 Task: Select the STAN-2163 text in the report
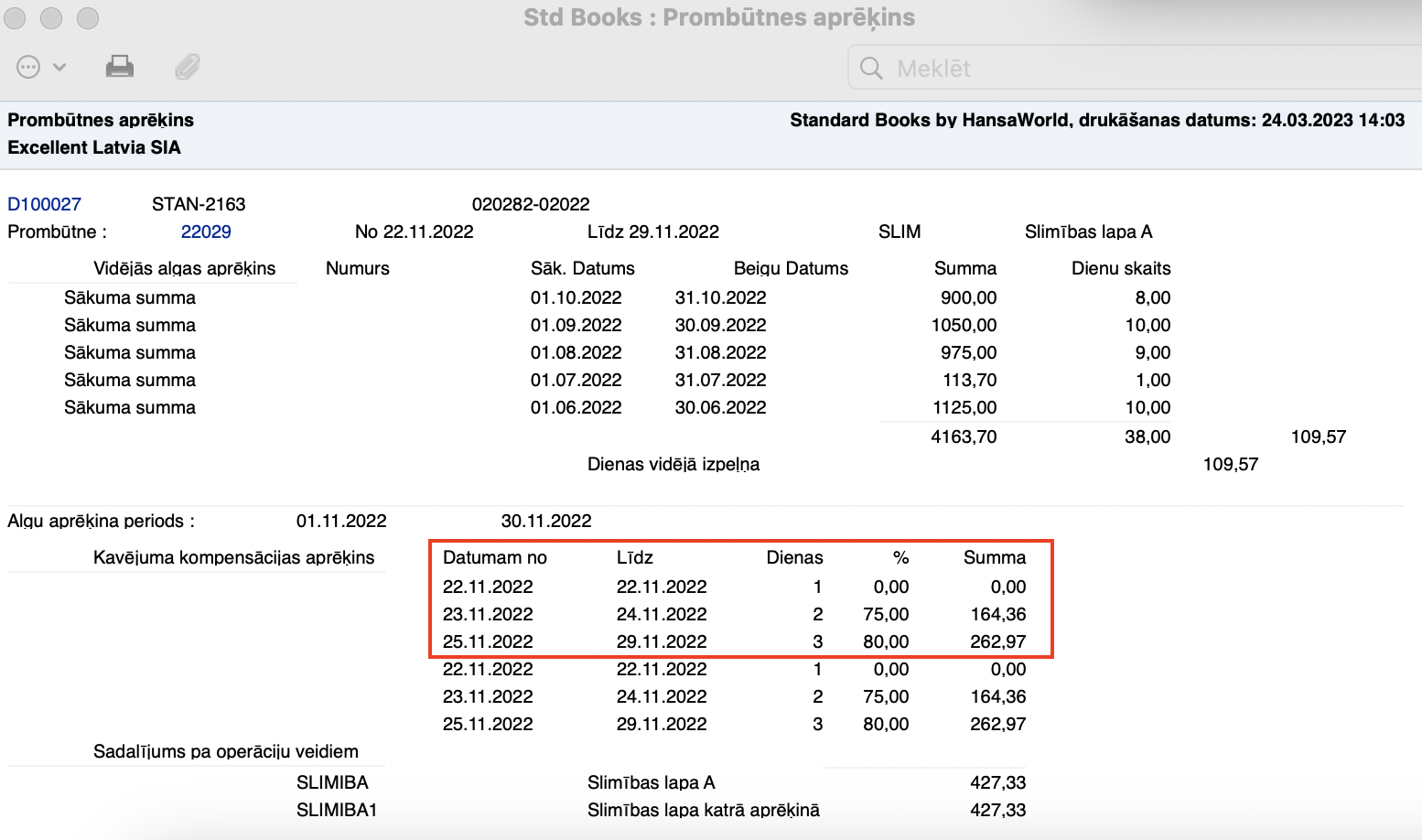pyautogui.click(x=199, y=204)
